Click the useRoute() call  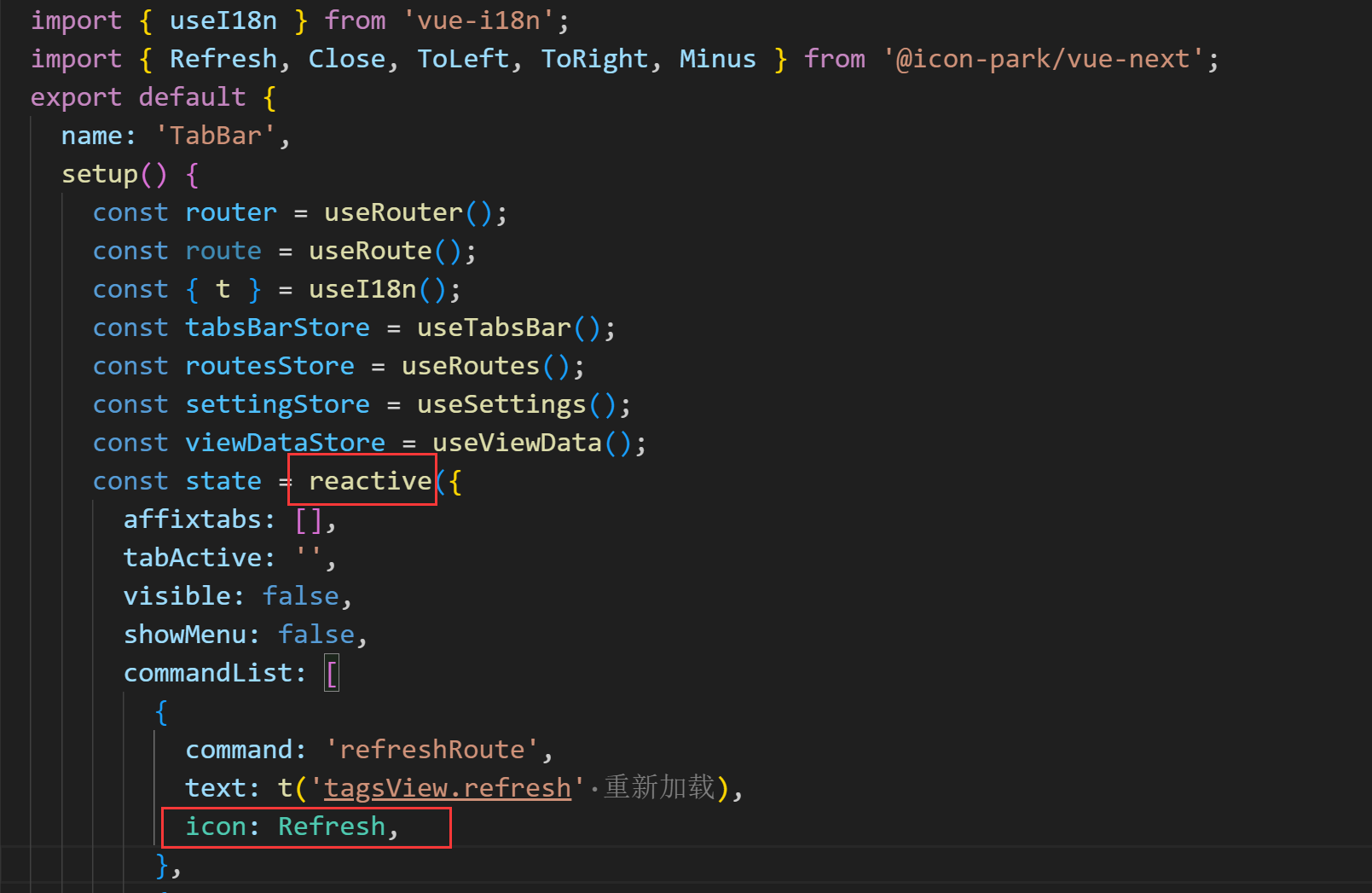[385, 251]
